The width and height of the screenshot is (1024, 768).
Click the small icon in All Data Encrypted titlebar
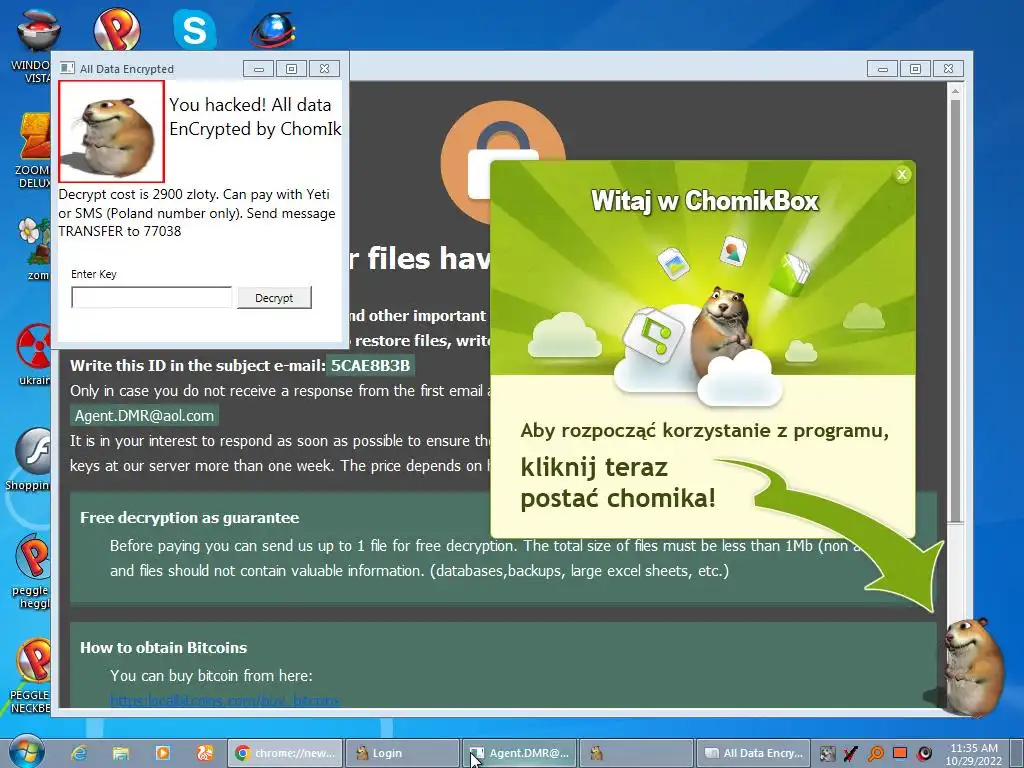[67, 68]
